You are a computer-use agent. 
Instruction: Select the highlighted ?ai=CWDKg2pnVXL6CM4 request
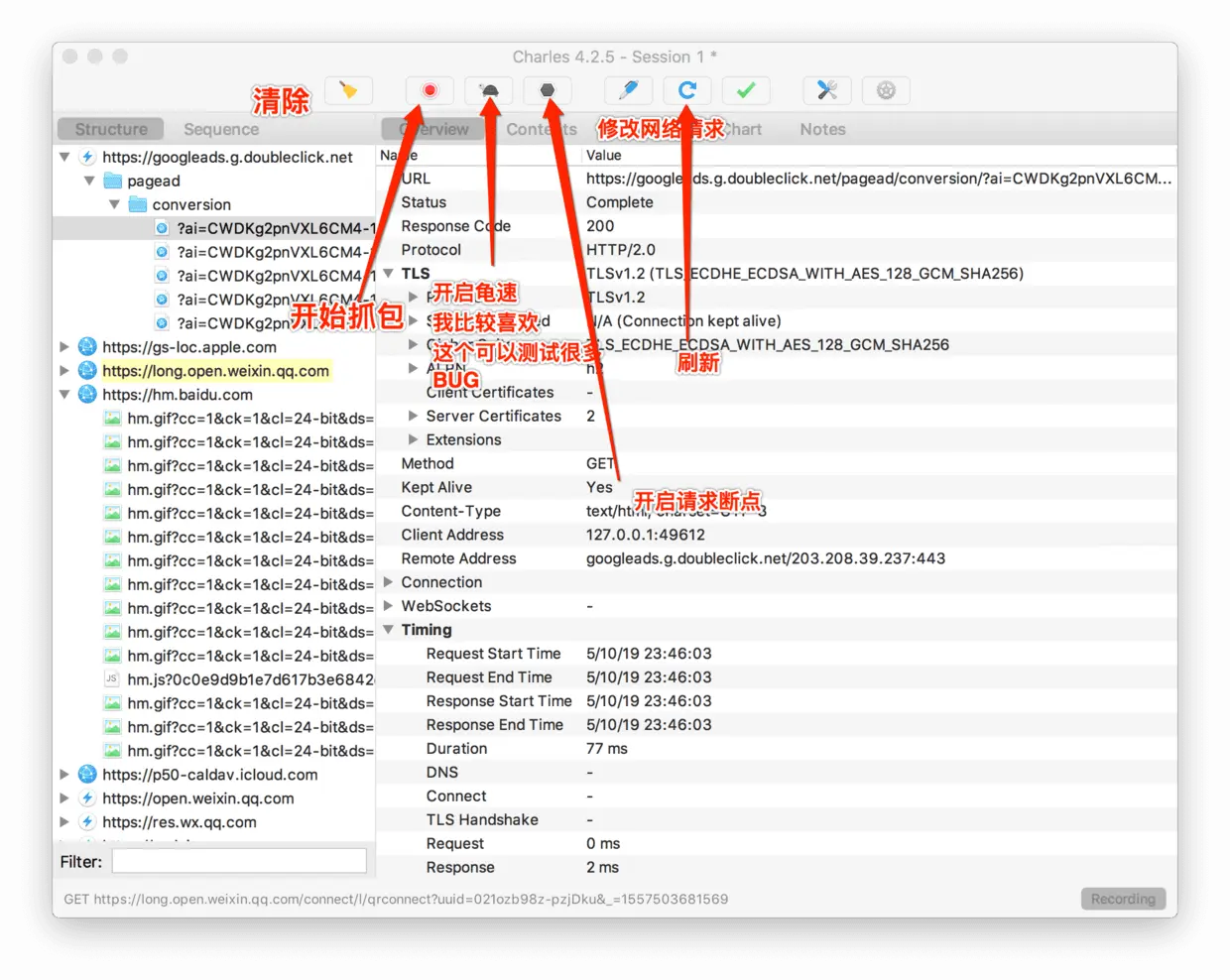(x=214, y=228)
